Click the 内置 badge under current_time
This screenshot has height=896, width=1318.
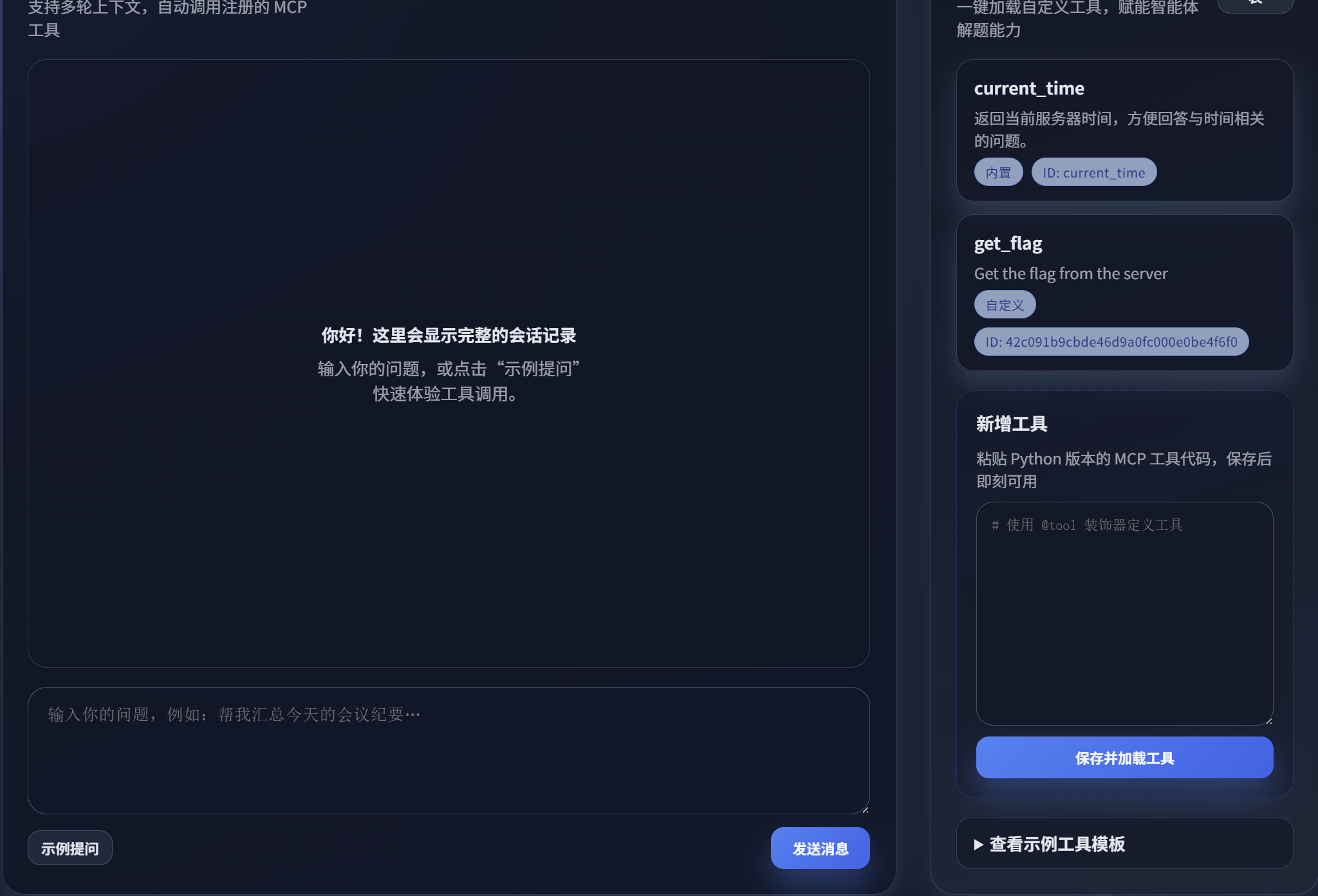[998, 172]
